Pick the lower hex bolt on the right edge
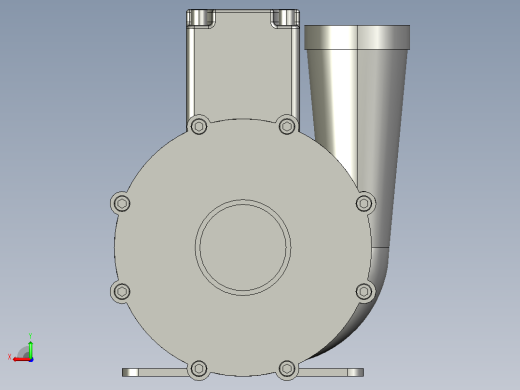Image resolution: width=520 pixels, height=390 pixels. [364, 292]
